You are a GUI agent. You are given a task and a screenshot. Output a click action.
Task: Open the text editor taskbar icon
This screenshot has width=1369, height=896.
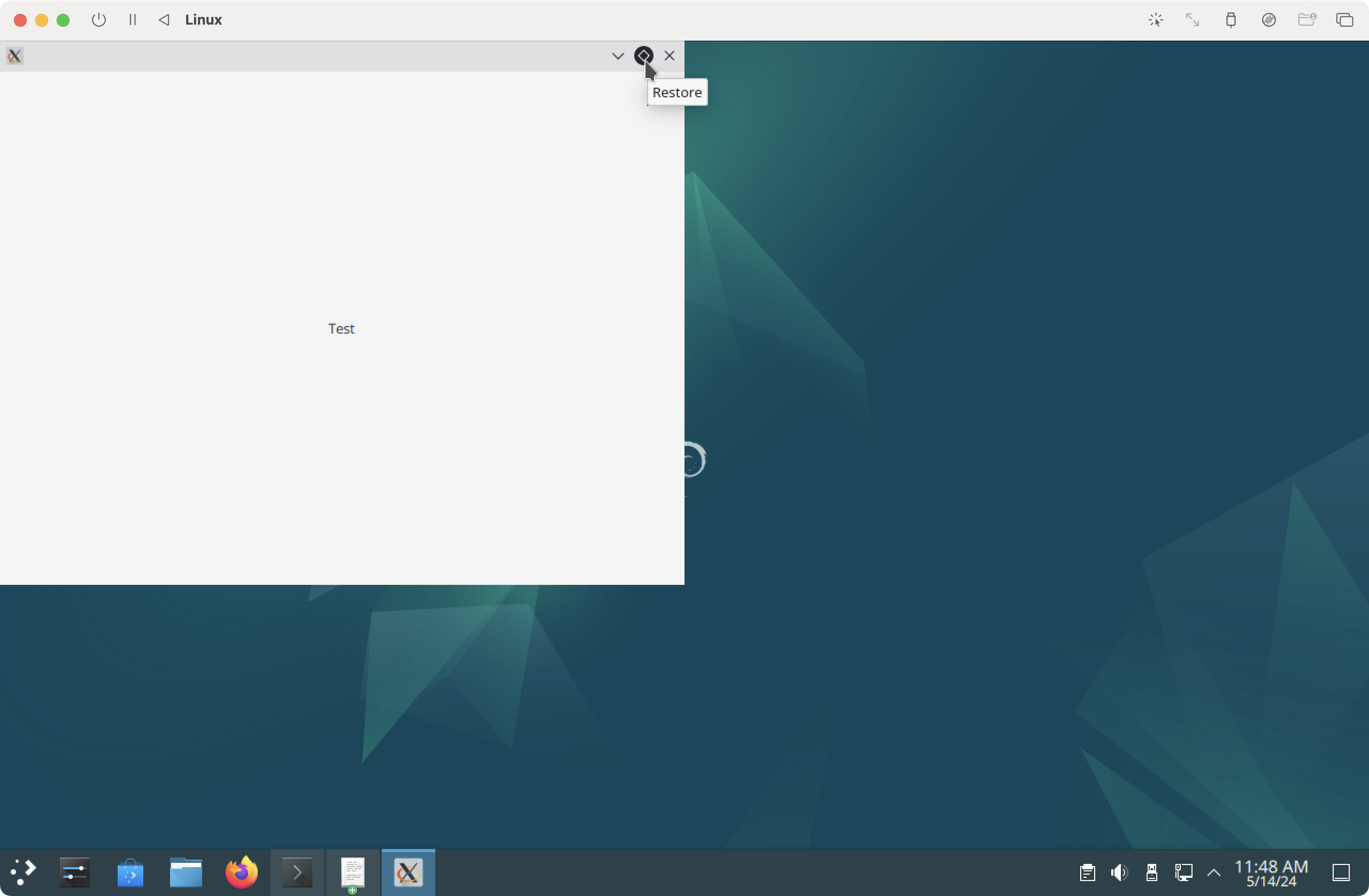tap(352, 872)
